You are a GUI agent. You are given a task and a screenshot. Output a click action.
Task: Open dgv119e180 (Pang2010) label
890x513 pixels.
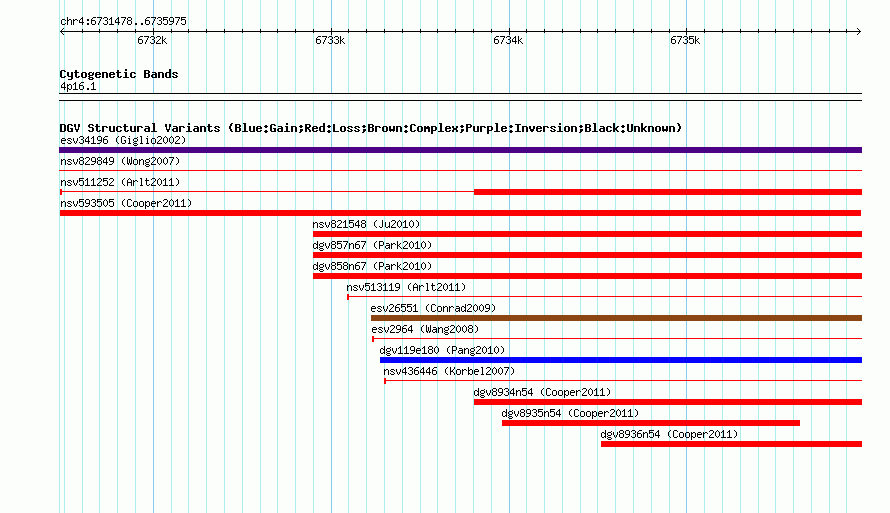coord(442,350)
